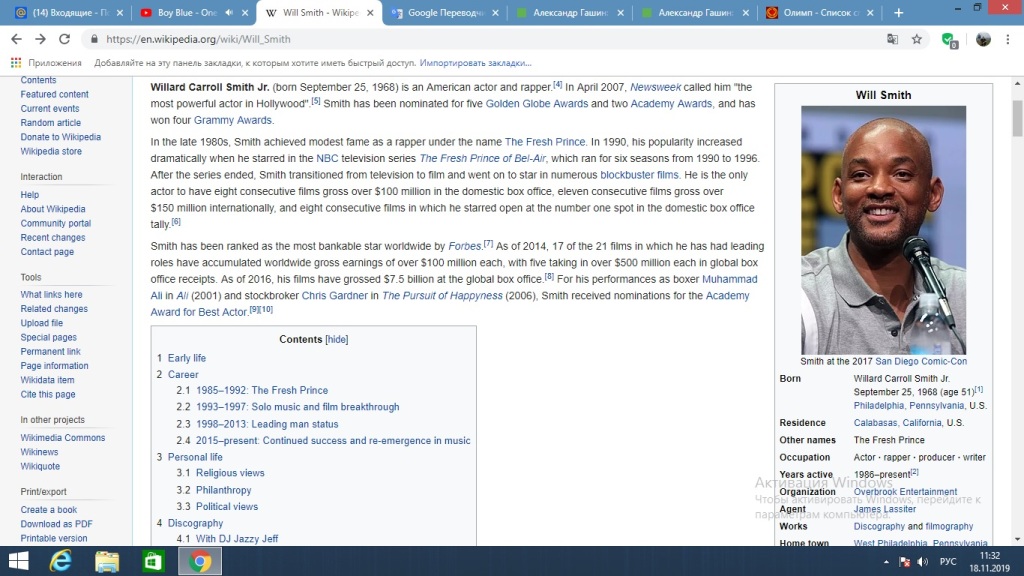Open a new browser tab
Viewport: 1024px width, 576px height.
pos(899,12)
